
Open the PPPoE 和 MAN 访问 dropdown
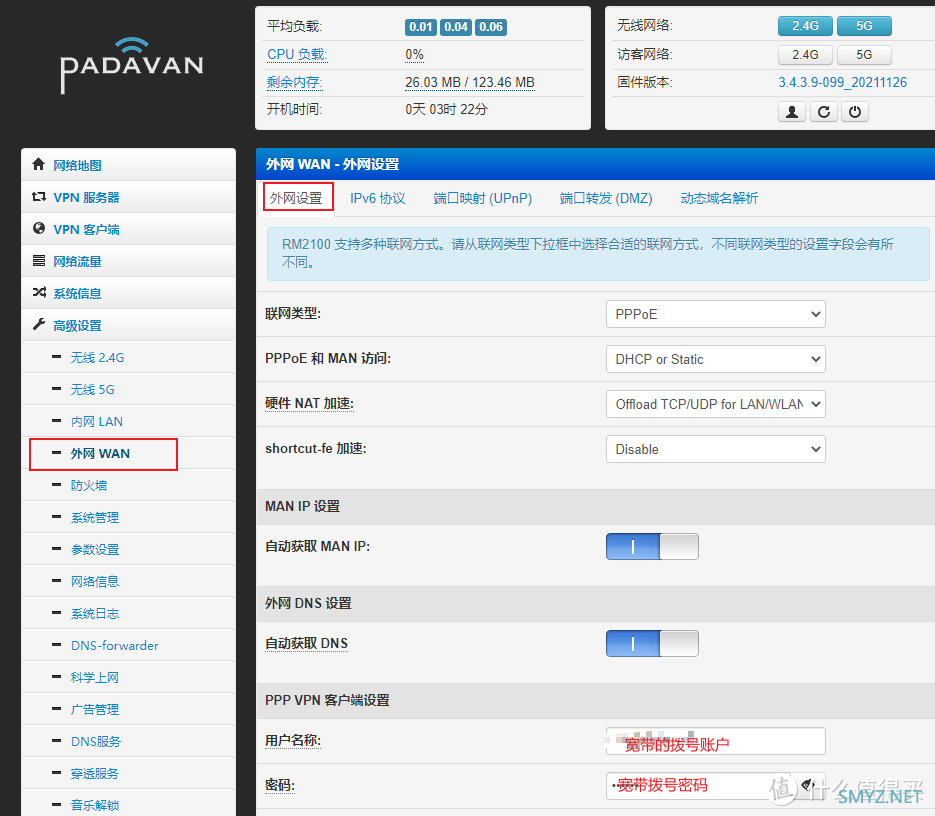tap(716, 359)
